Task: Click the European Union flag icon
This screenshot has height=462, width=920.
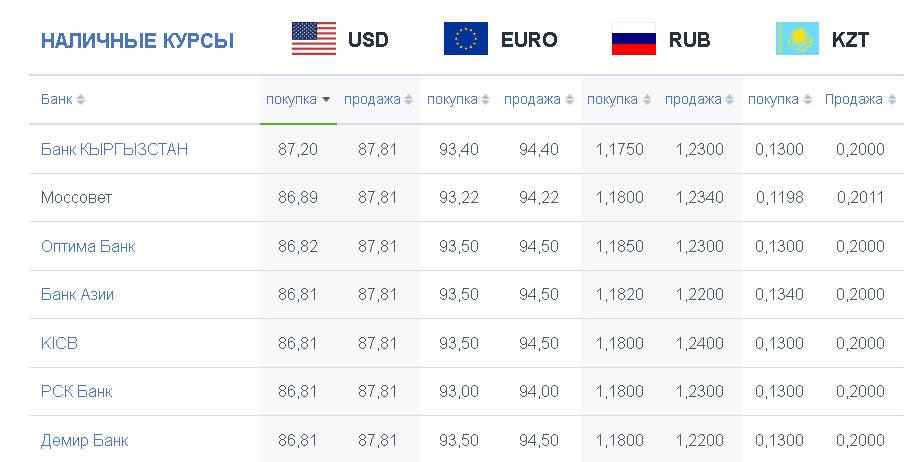Action: click(x=466, y=39)
